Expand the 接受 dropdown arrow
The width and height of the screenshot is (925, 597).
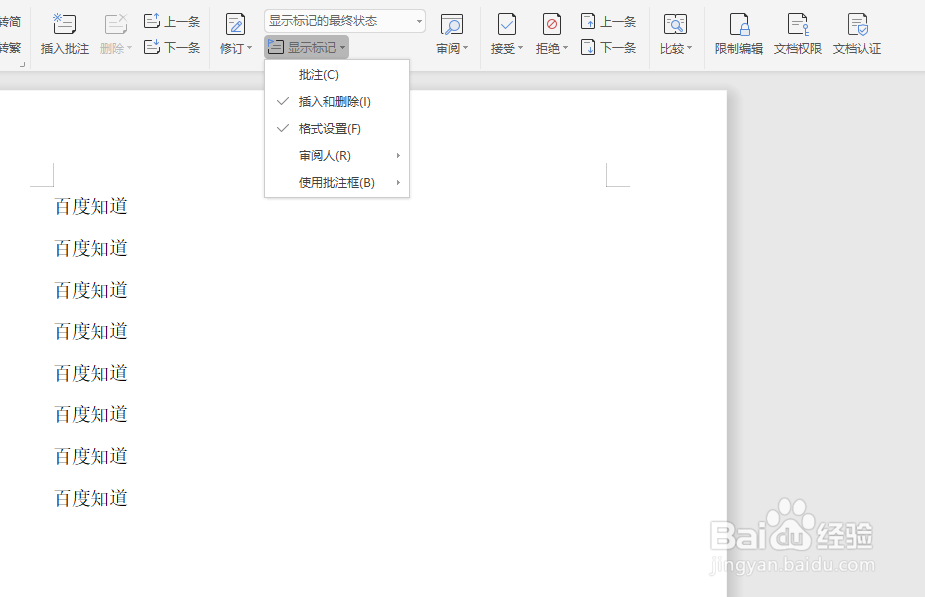[520, 48]
